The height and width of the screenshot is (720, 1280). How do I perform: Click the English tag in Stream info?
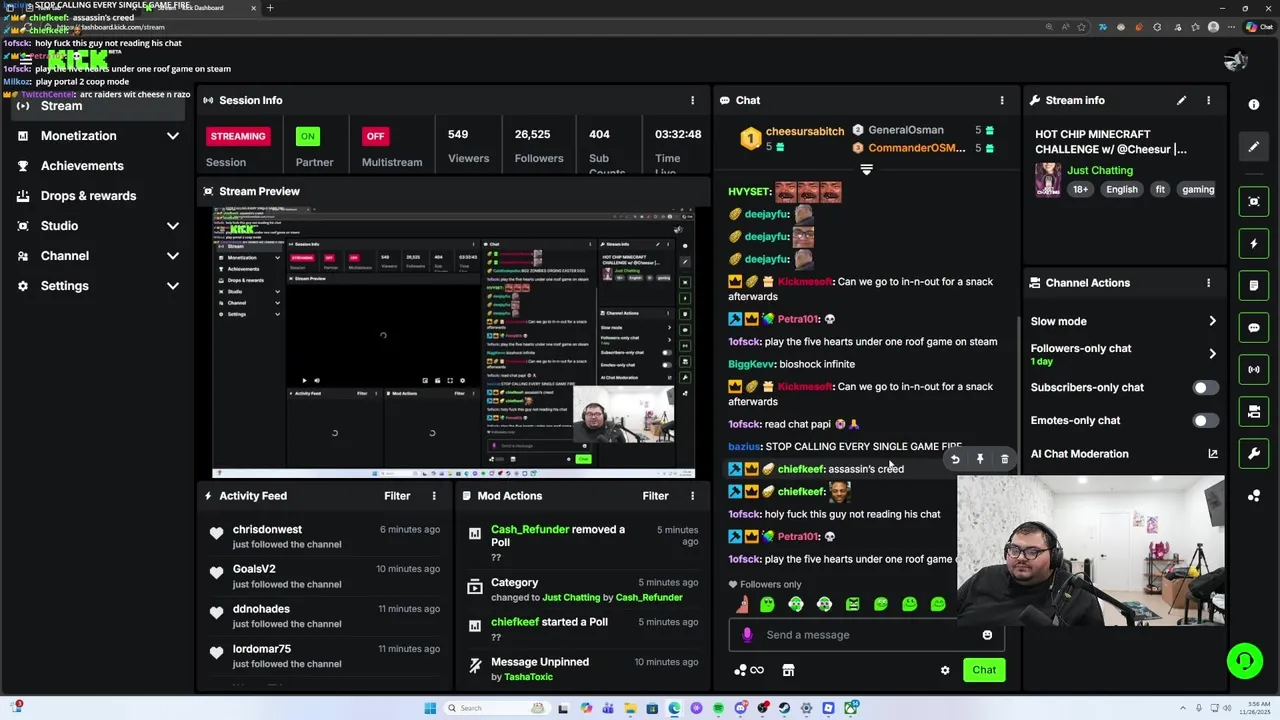click(1122, 190)
